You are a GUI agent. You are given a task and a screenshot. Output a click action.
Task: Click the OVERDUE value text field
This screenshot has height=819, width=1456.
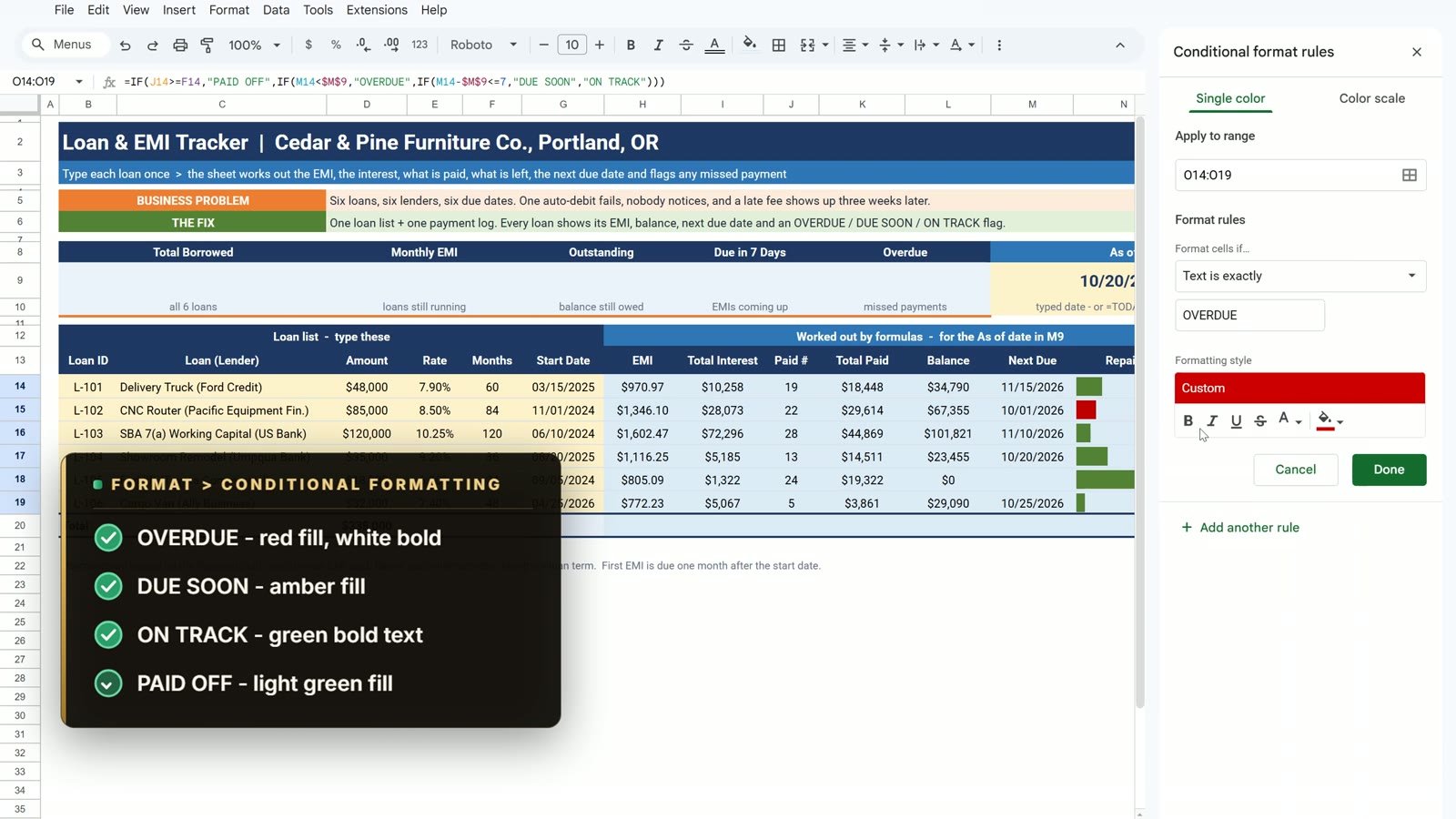click(1249, 315)
